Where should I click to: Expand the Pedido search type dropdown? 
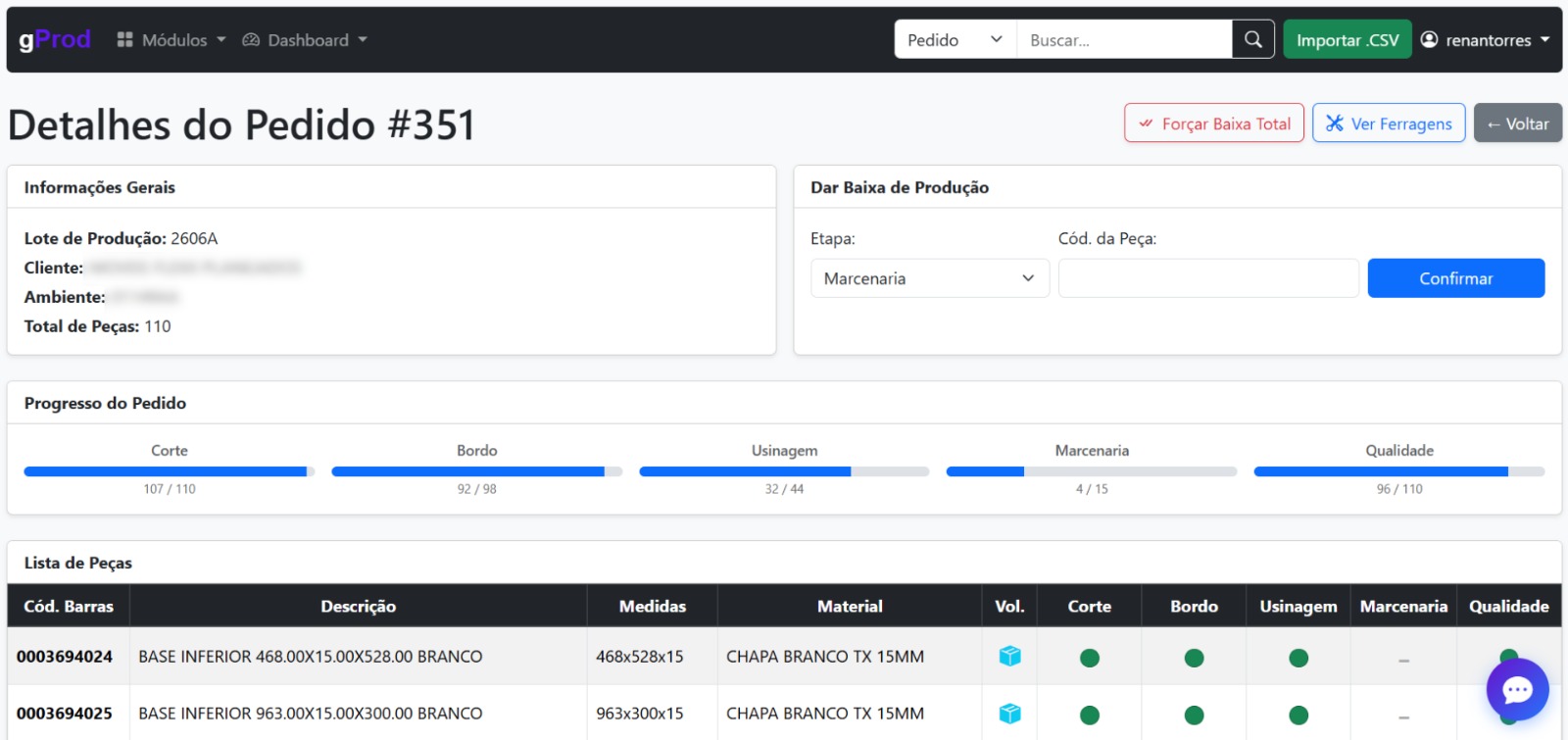(955, 40)
